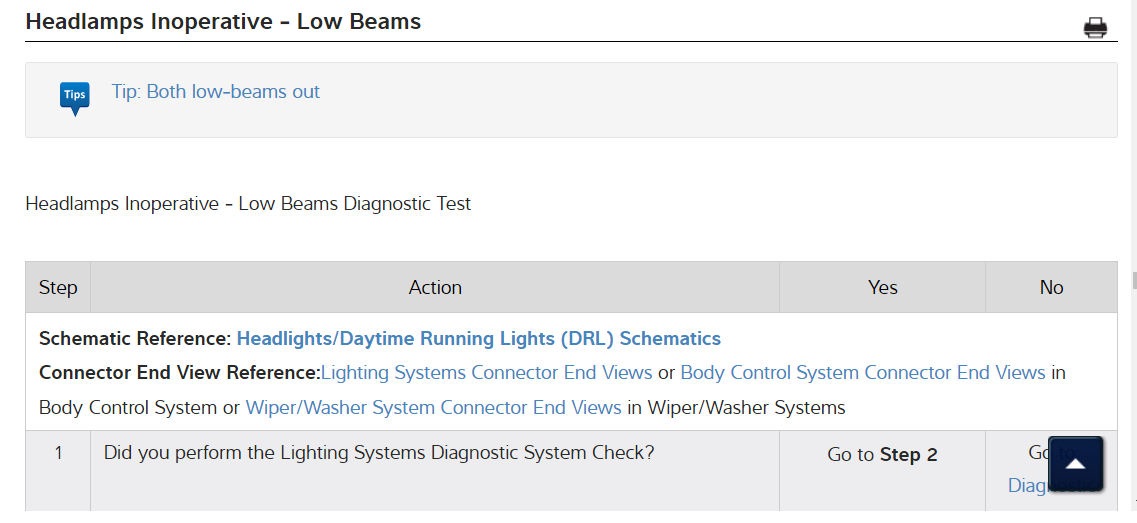
Task: Click the blue Tips speech-bubble icon
Action: (x=74, y=98)
